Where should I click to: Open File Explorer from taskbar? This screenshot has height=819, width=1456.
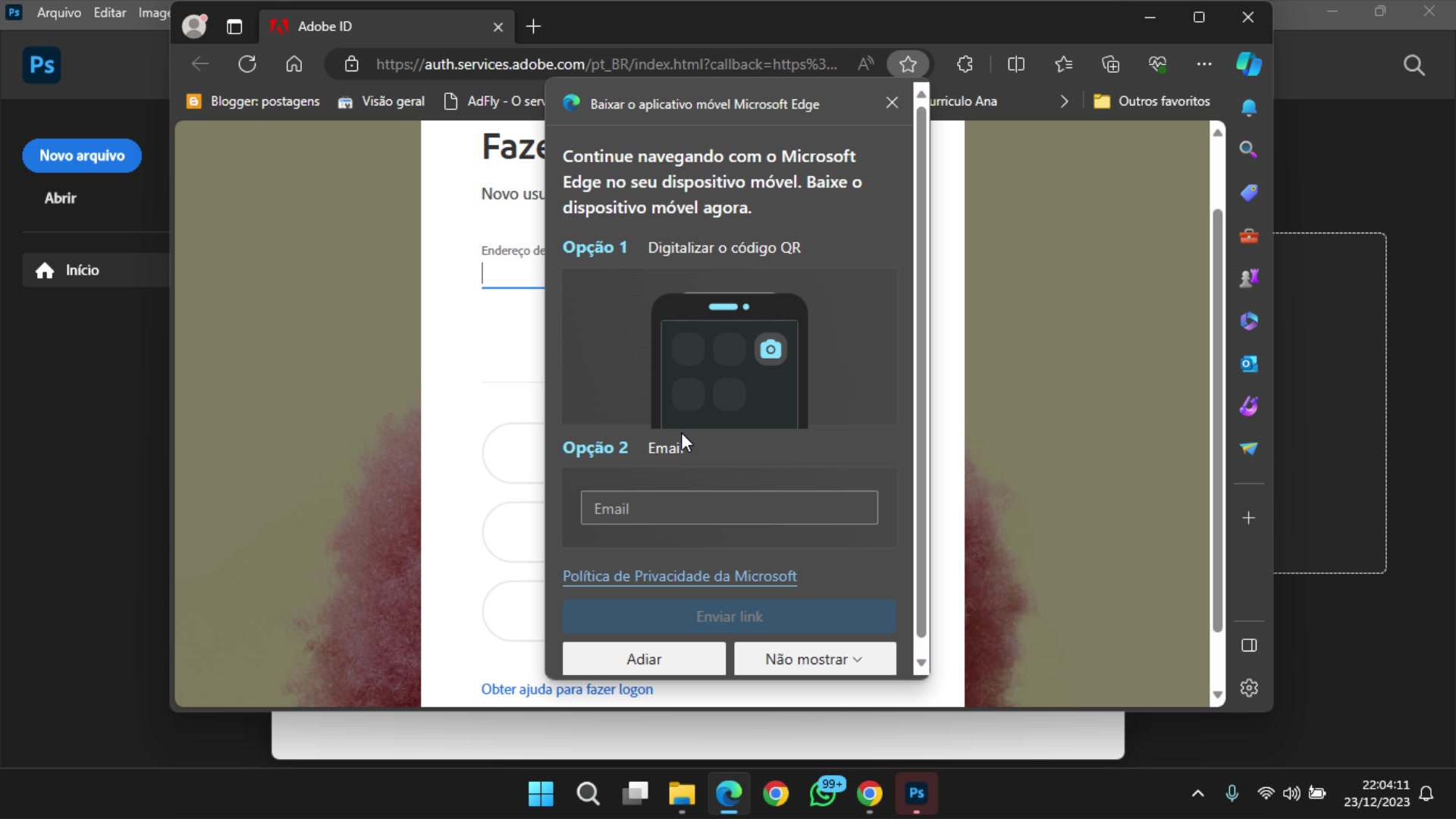point(682,794)
